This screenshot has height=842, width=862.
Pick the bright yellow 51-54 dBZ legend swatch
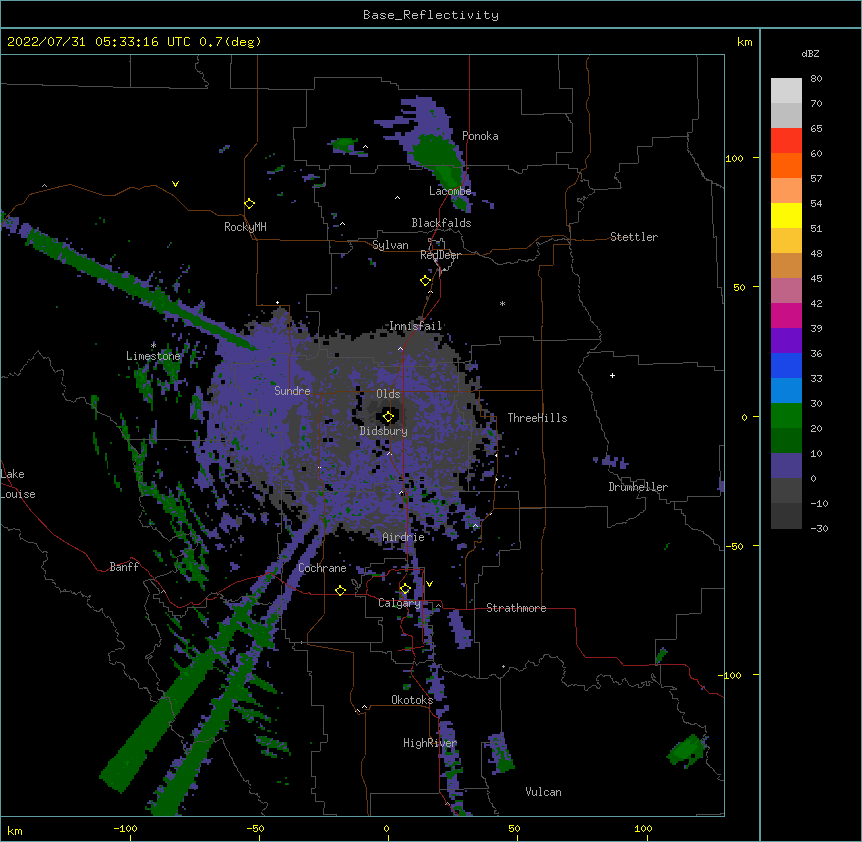click(786, 215)
